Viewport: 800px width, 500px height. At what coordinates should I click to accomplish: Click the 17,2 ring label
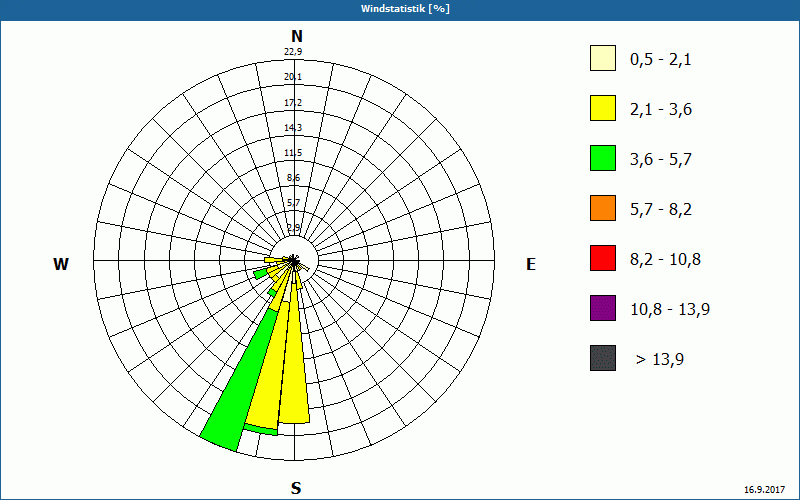293,103
